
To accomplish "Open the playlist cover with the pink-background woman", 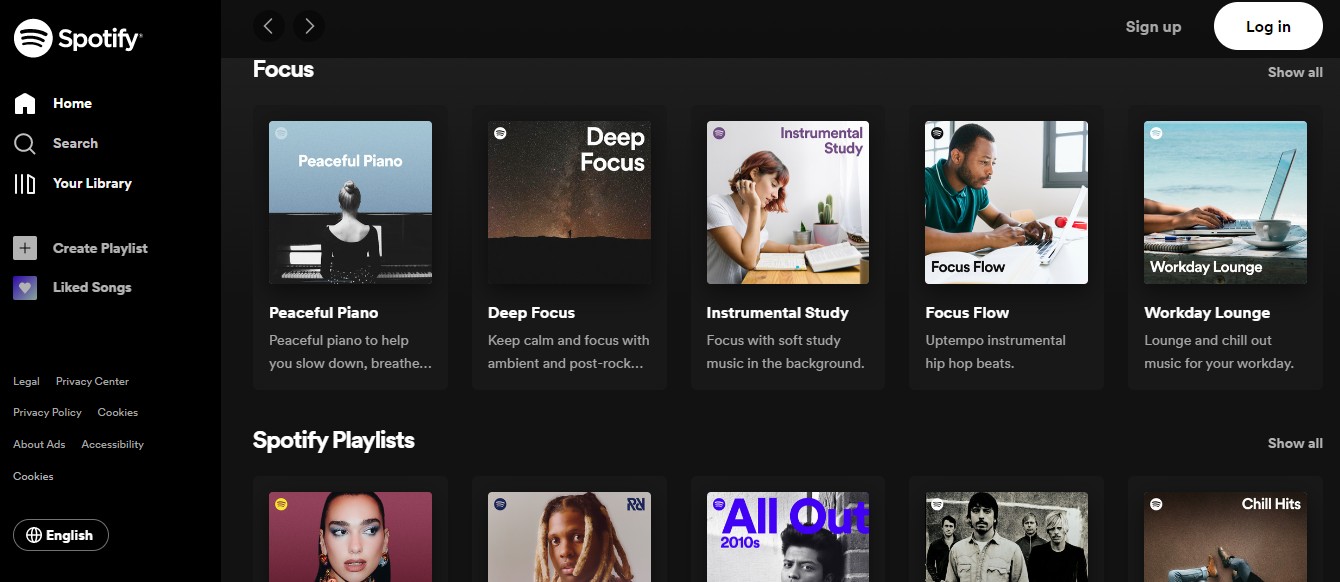I will pyautogui.click(x=350, y=537).
